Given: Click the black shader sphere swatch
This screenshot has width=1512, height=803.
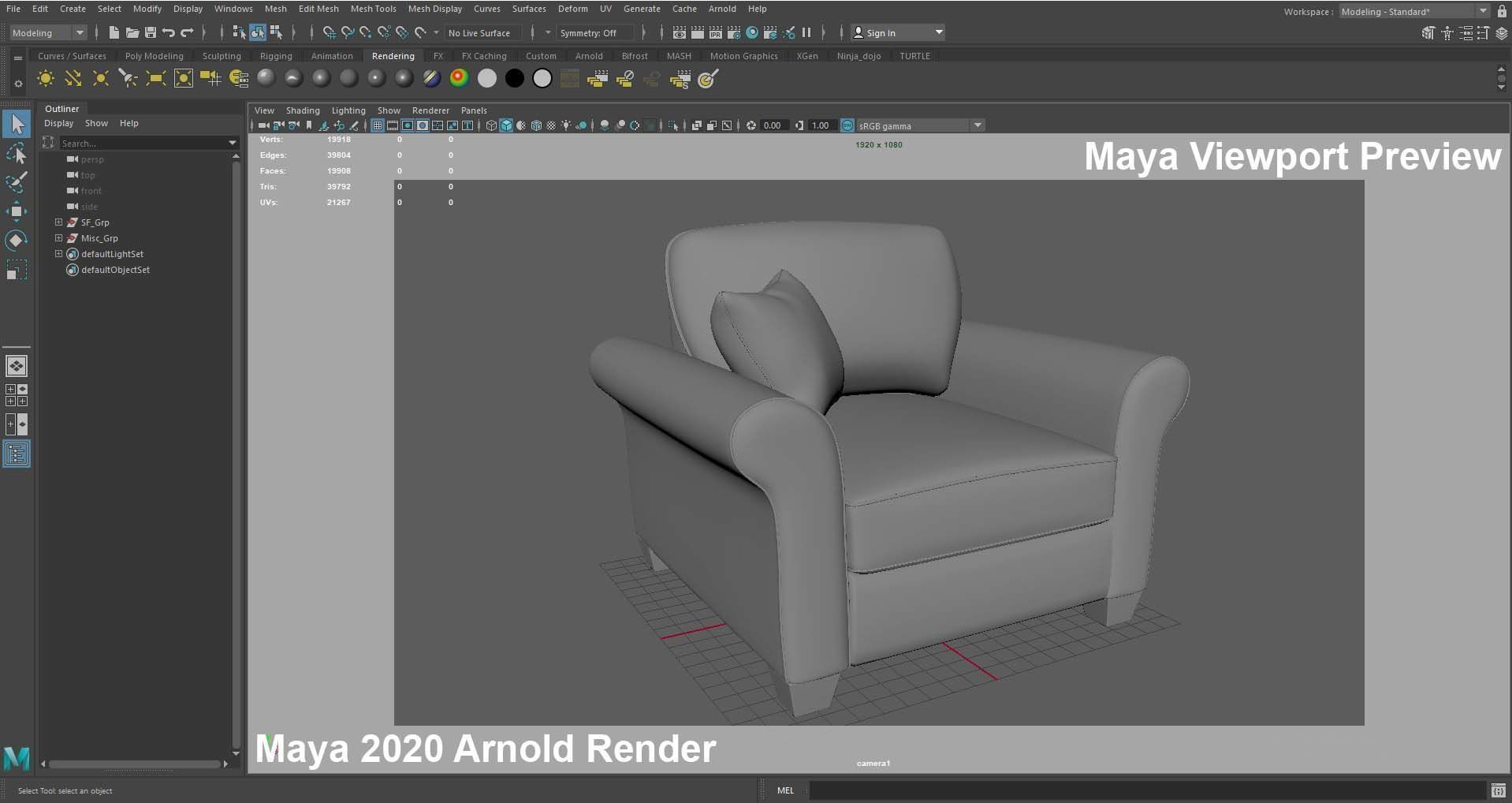Looking at the screenshot, I should [514, 78].
